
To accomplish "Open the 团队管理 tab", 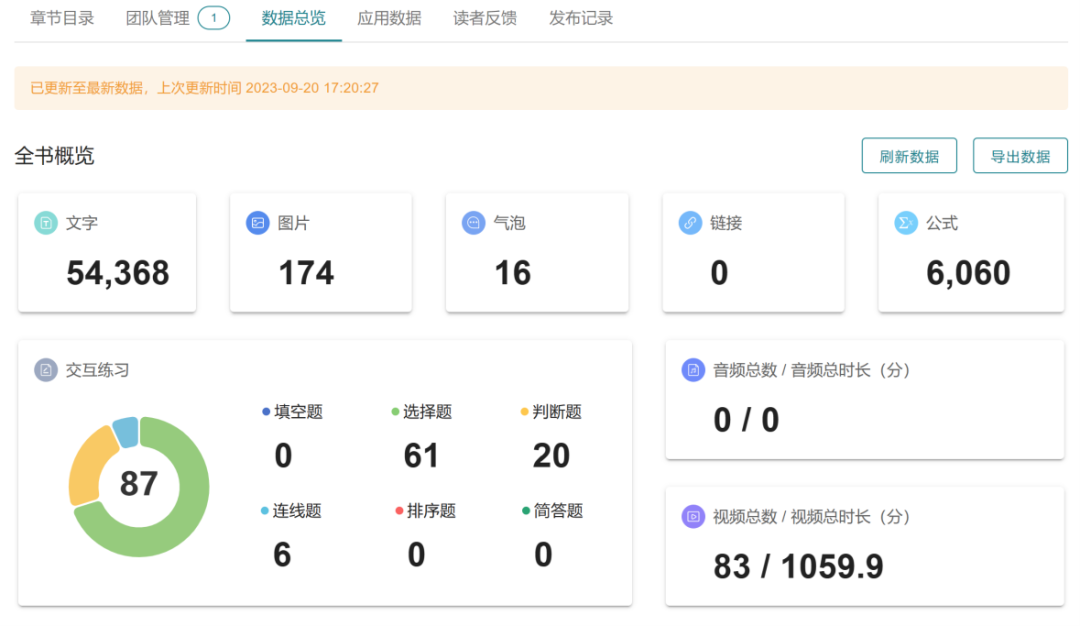I will click(x=157, y=18).
